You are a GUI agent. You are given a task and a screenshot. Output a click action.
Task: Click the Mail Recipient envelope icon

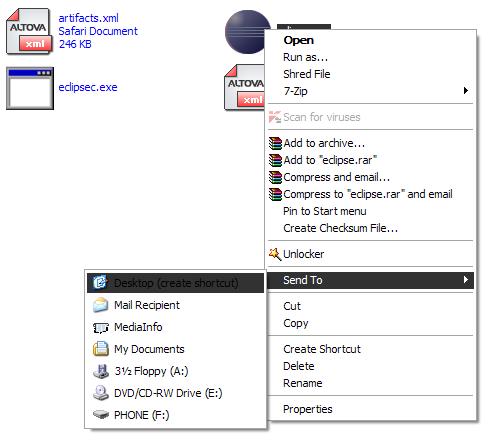pos(100,305)
